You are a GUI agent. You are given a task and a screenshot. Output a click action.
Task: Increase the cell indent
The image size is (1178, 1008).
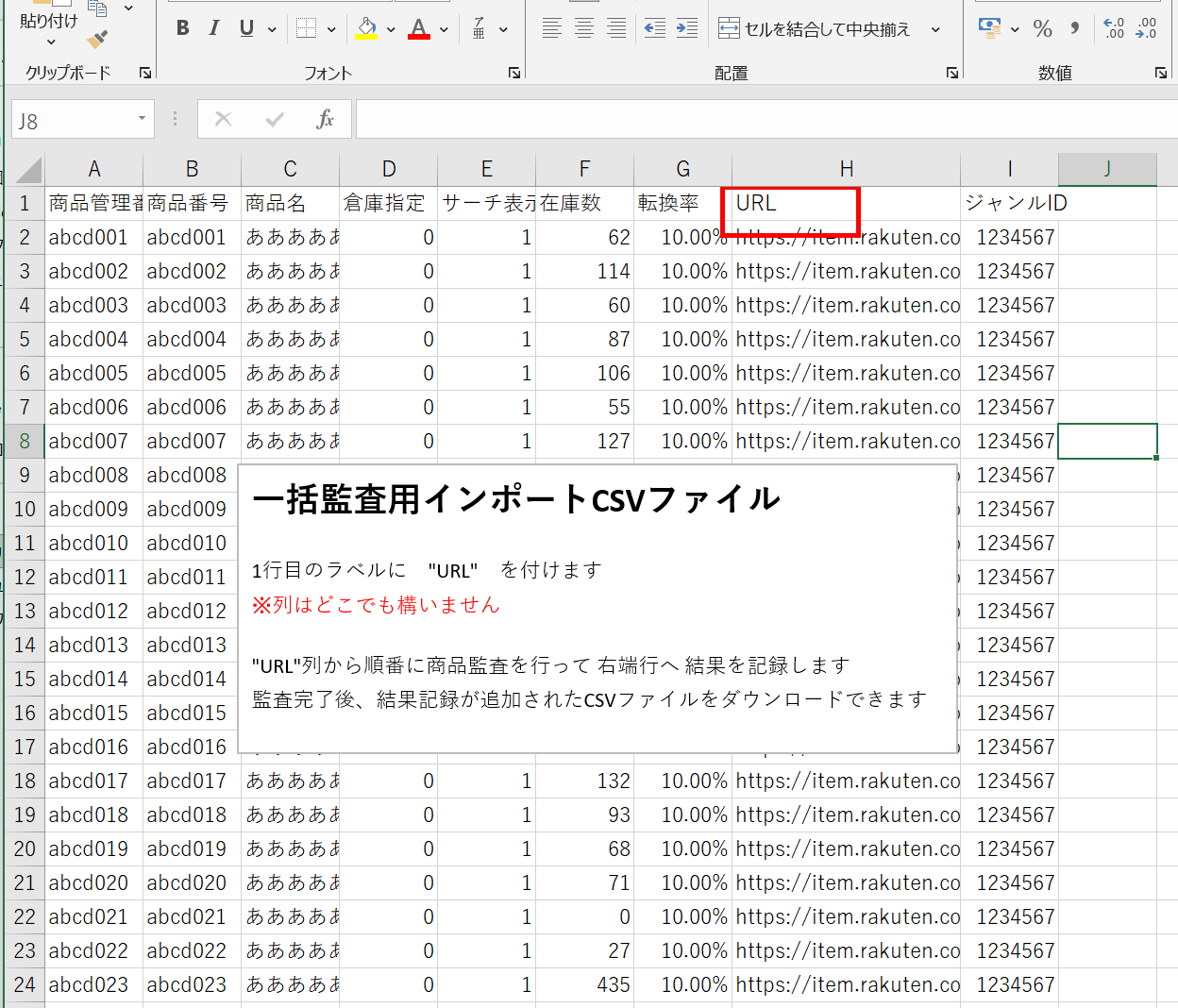click(687, 28)
